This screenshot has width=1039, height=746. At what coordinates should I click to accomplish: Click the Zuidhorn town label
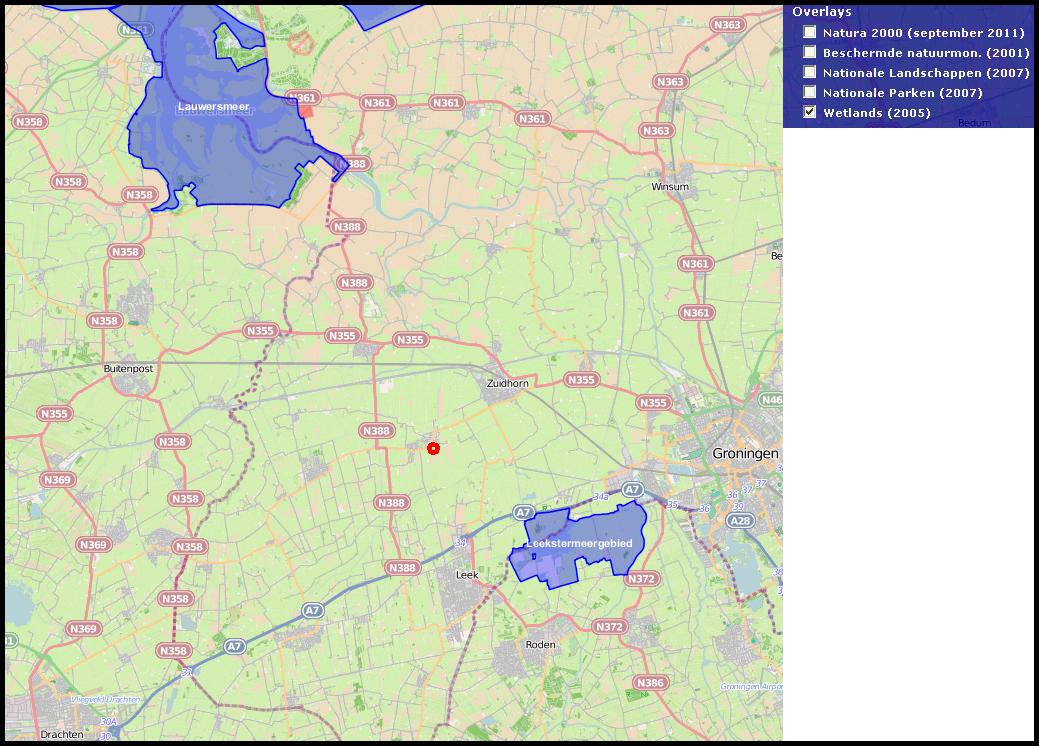506,383
